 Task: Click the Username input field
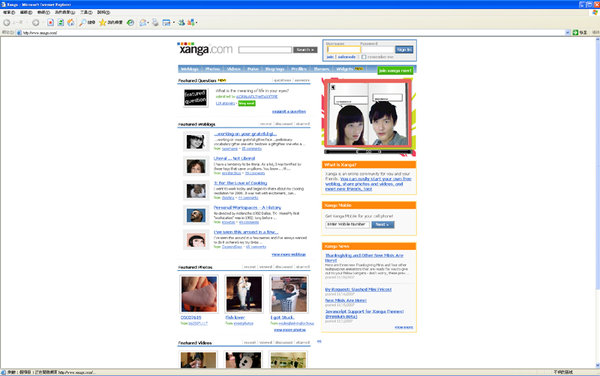pos(344,50)
